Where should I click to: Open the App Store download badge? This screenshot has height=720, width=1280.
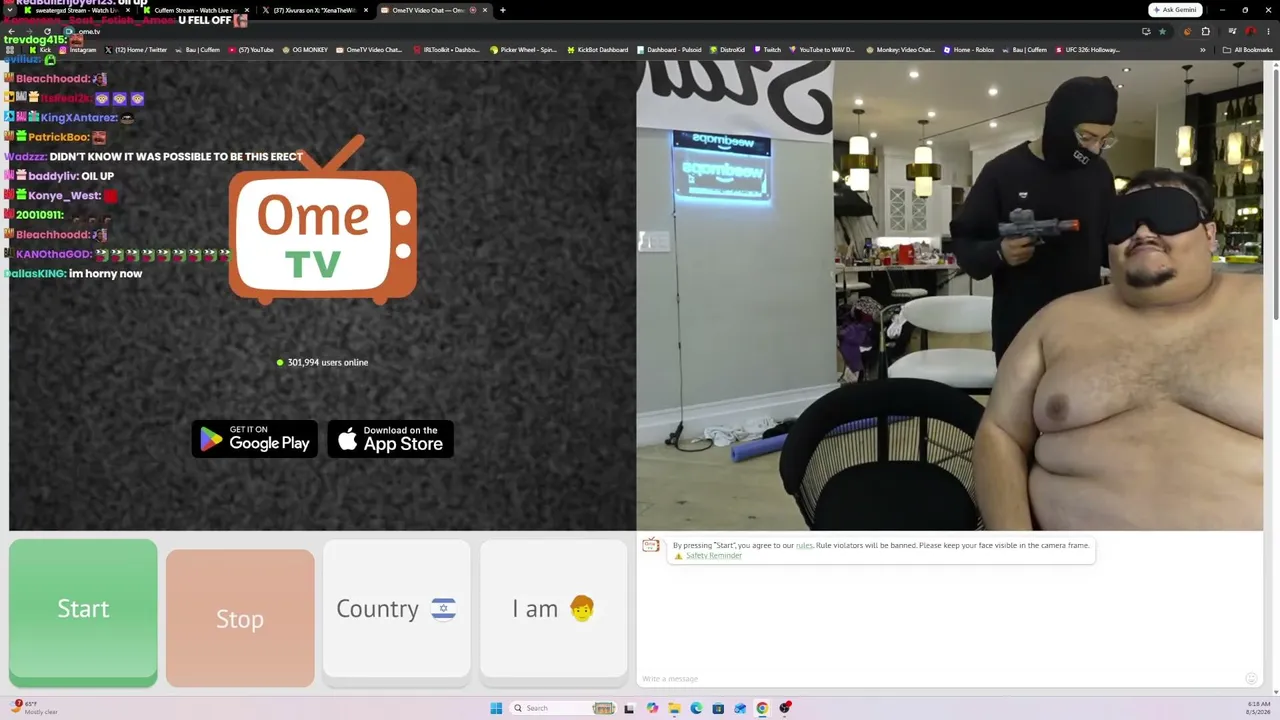(391, 439)
